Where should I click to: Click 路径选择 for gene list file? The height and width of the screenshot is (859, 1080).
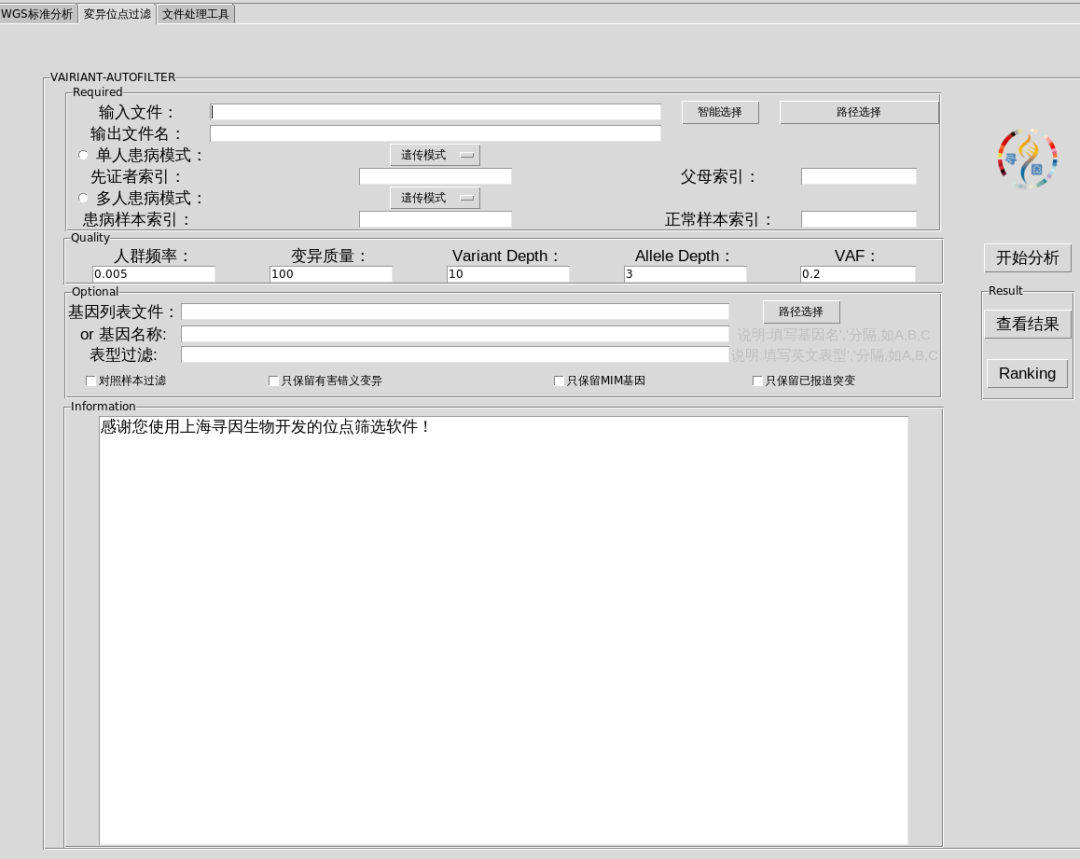[x=801, y=312]
